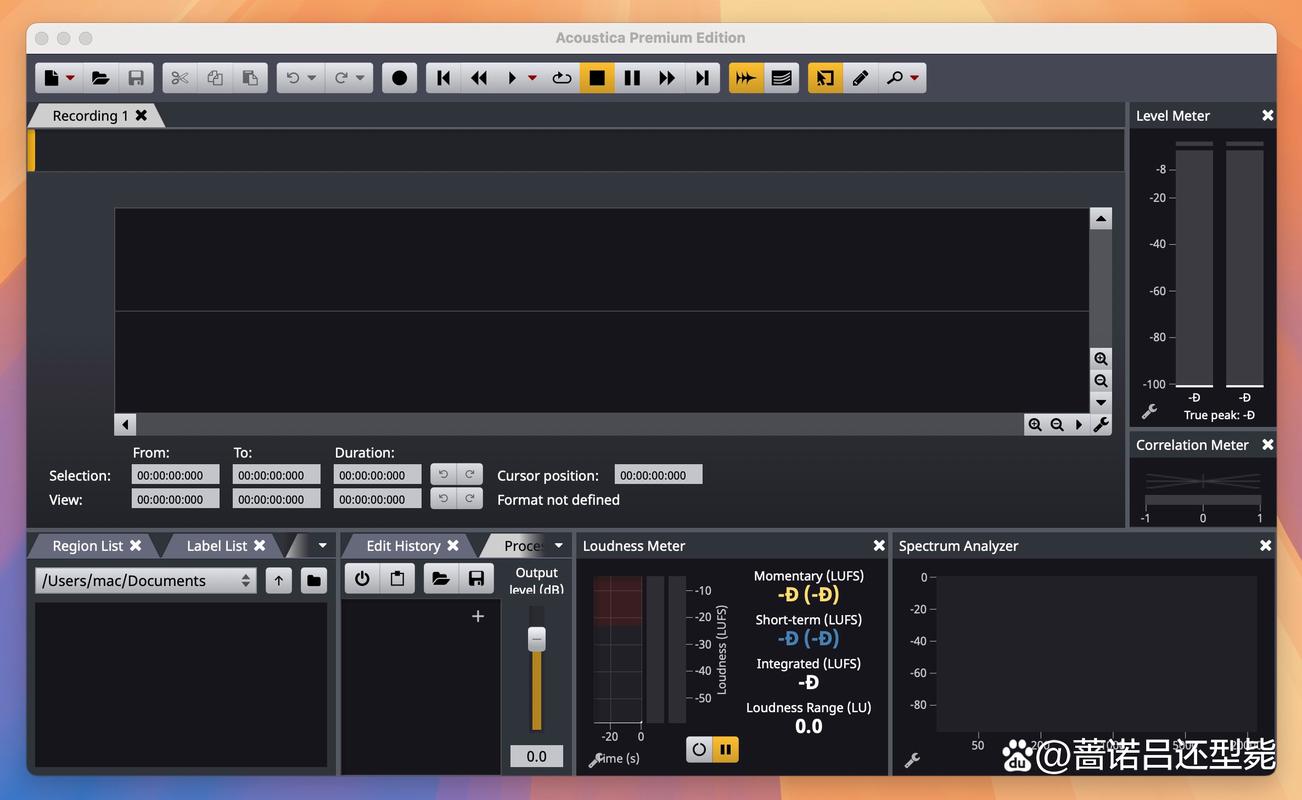Open play options dropdown arrow
The width and height of the screenshot is (1302, 800).
532,78
